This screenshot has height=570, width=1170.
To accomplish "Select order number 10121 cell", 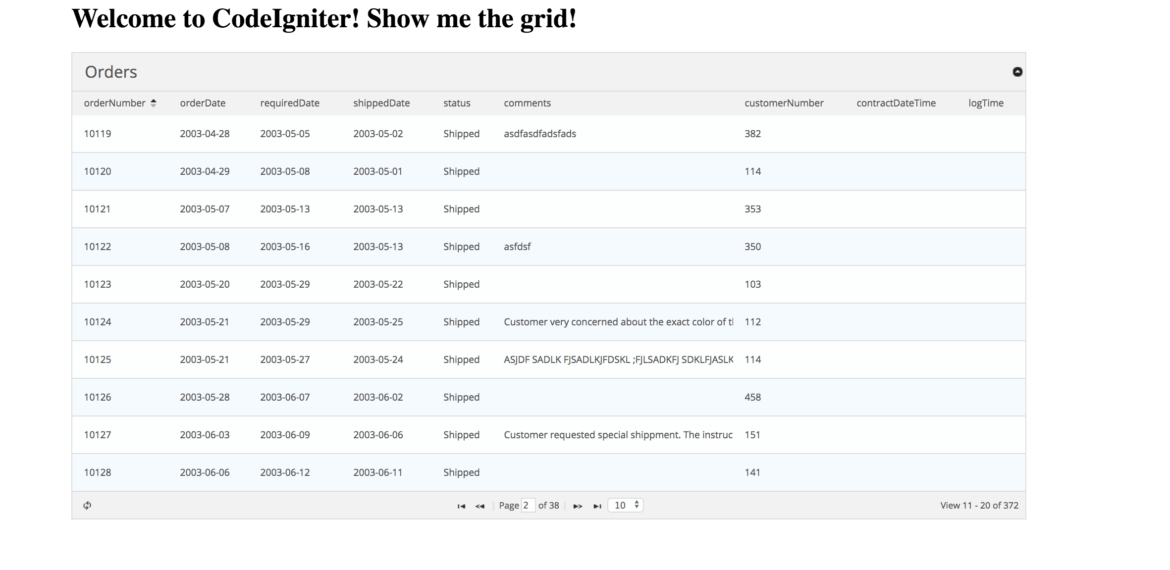I will click(x=97, y=209).
